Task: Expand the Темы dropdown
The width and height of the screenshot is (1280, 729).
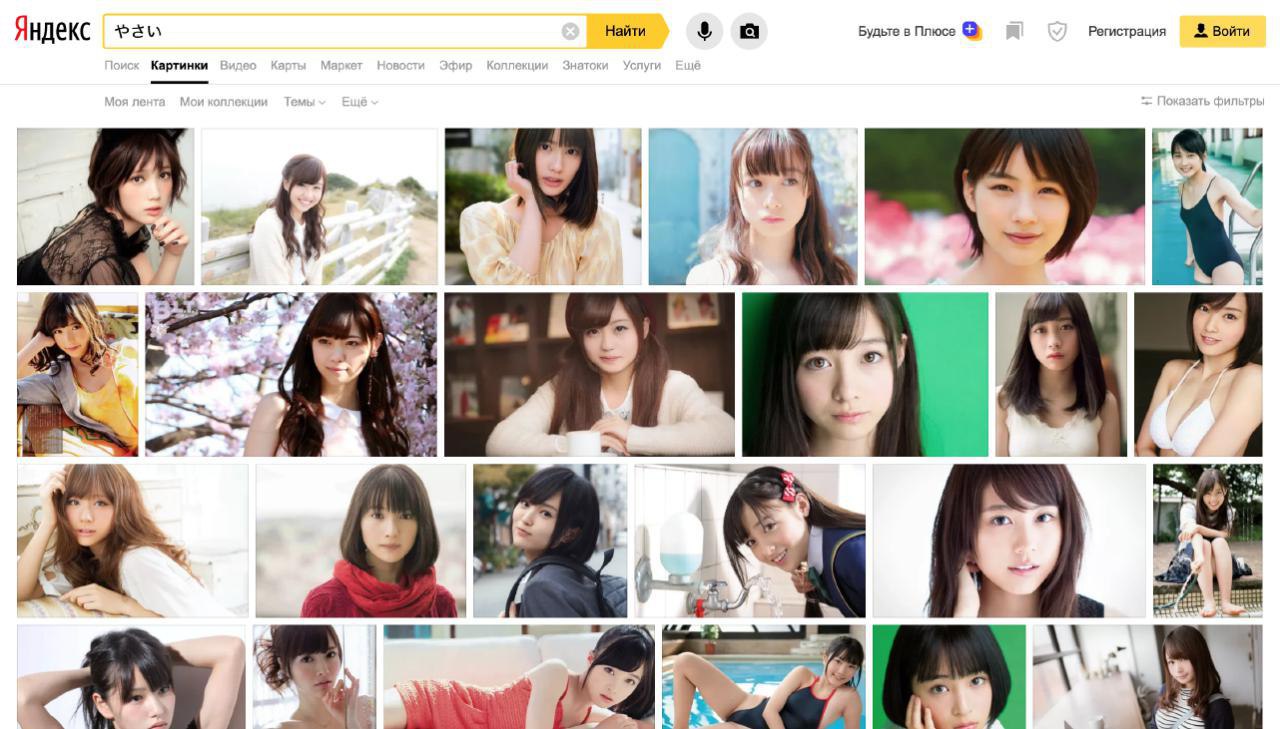Action: 304,102
